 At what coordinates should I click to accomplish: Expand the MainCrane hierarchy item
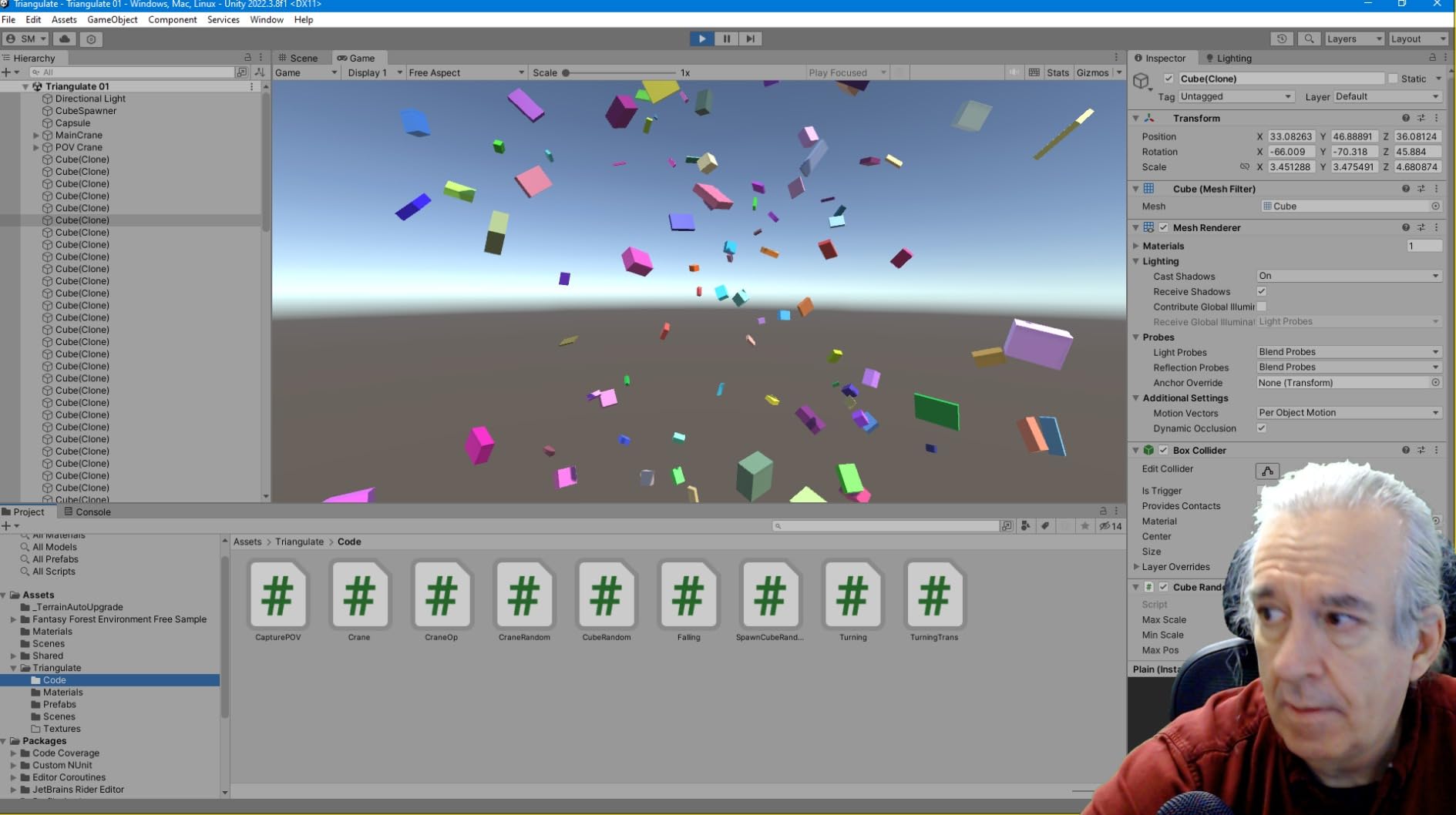click(36, 136)
